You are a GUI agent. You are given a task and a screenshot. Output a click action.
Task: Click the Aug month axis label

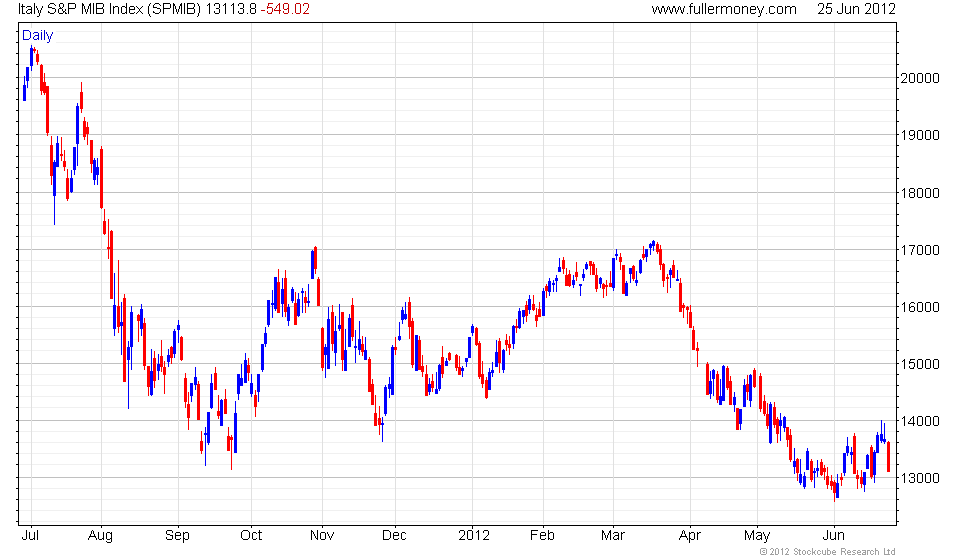(100, 536)
